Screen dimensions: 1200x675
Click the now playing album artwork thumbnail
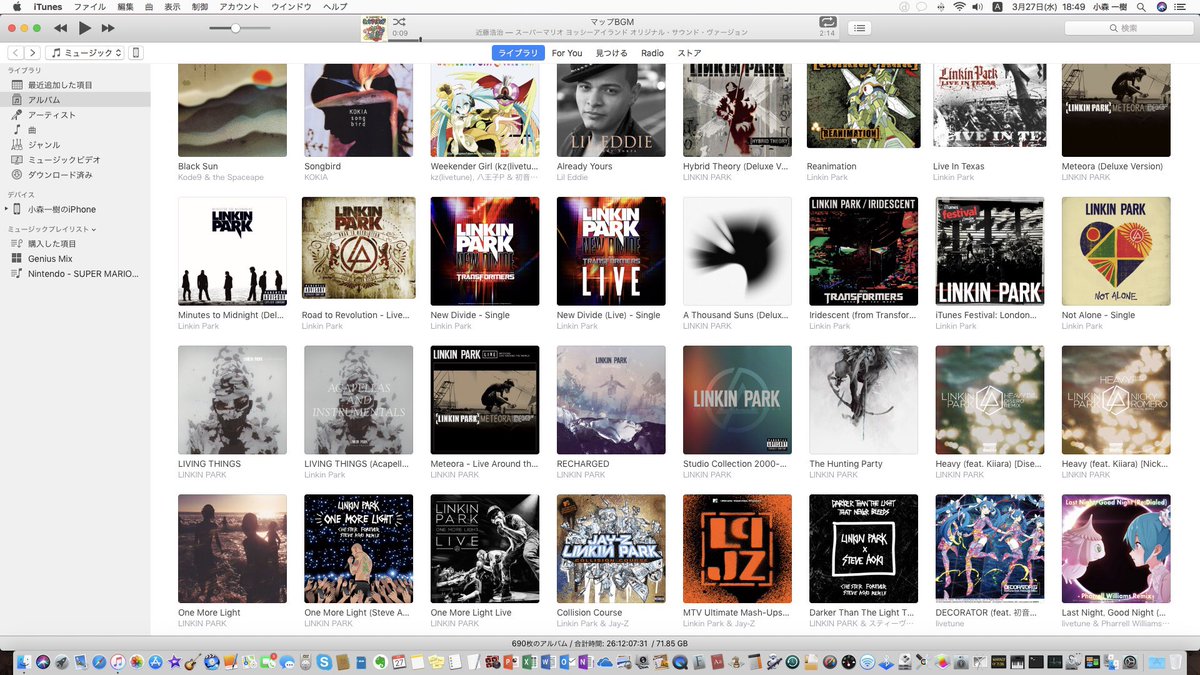(374, 28)
